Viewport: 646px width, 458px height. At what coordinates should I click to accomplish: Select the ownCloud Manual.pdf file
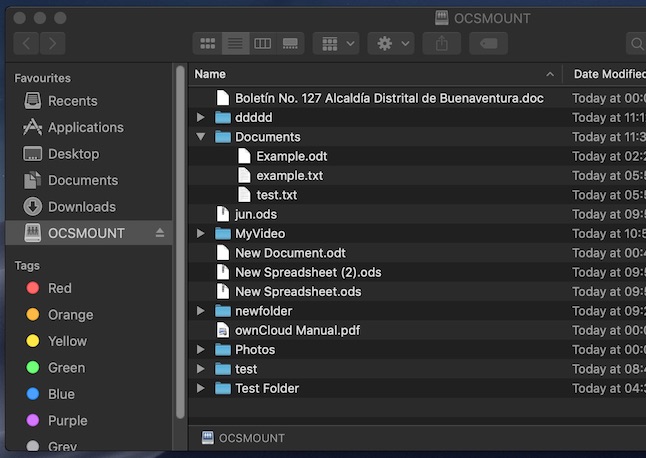297,331
